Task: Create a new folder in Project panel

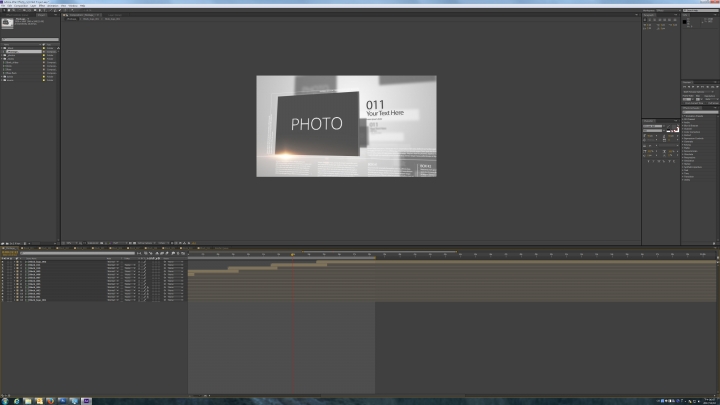Action: pyautogui.click(x=7, y=244)
